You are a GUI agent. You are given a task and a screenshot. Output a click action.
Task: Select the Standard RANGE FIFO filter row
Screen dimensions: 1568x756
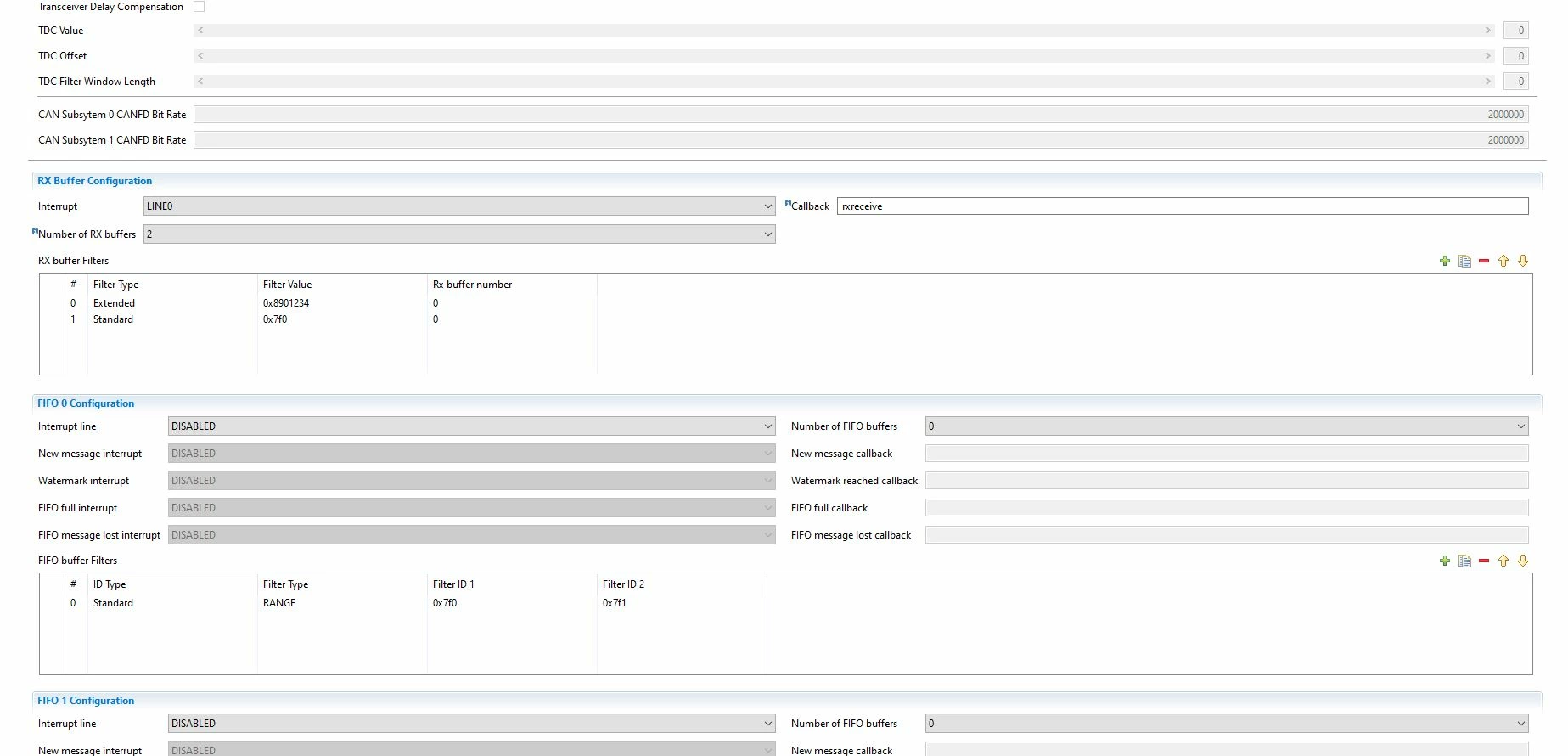[x=416, y=603]
